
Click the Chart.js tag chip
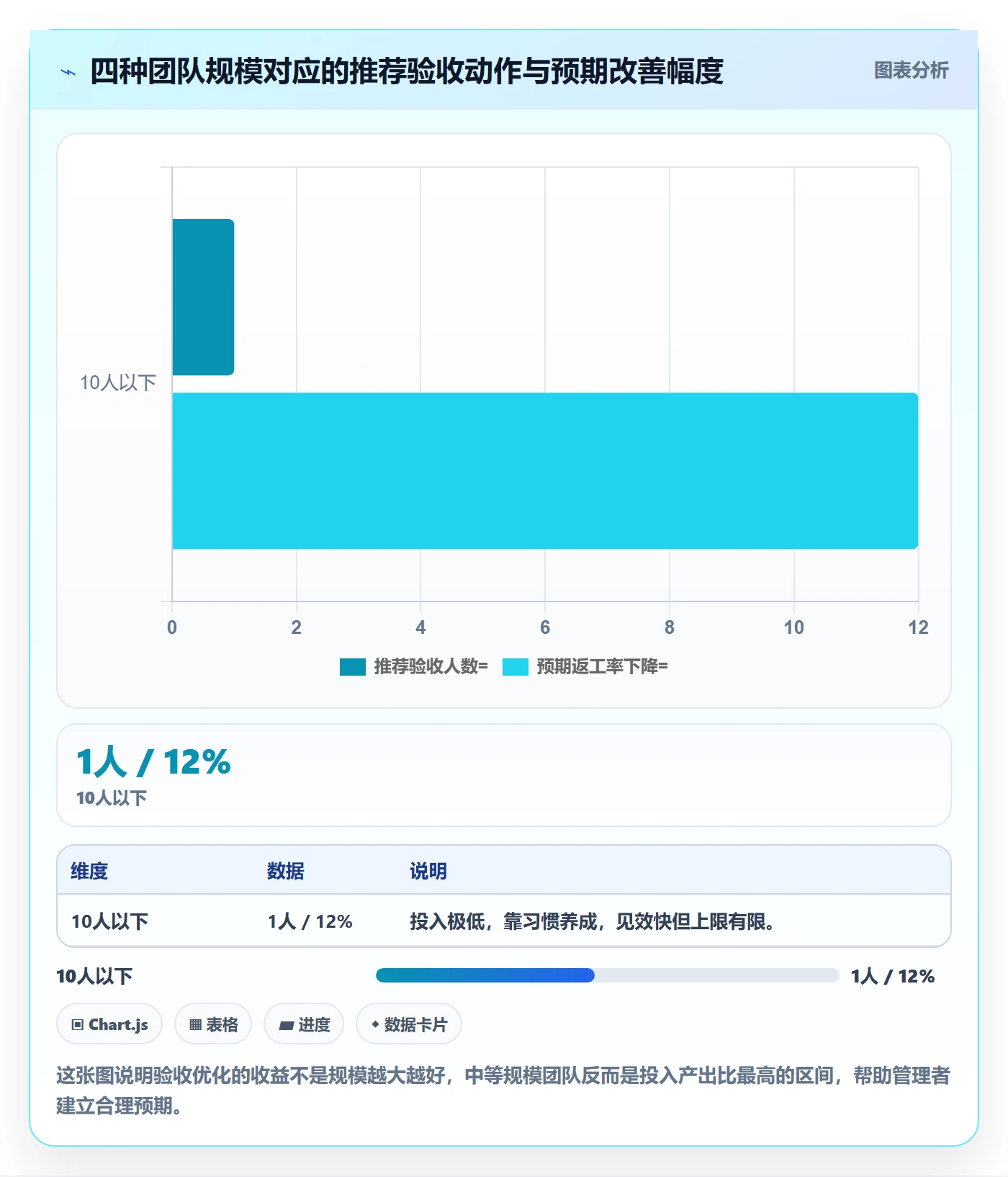109,1024
